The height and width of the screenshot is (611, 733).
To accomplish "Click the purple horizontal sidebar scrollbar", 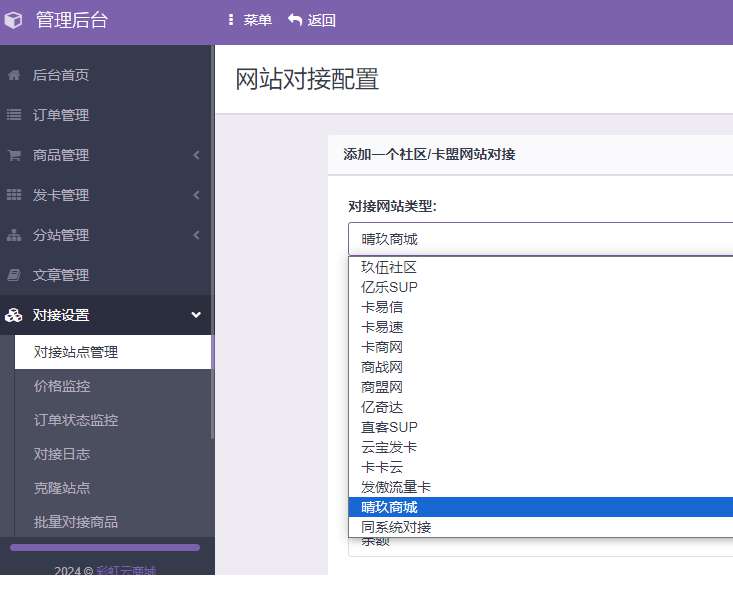I will (x=105, y=547).
